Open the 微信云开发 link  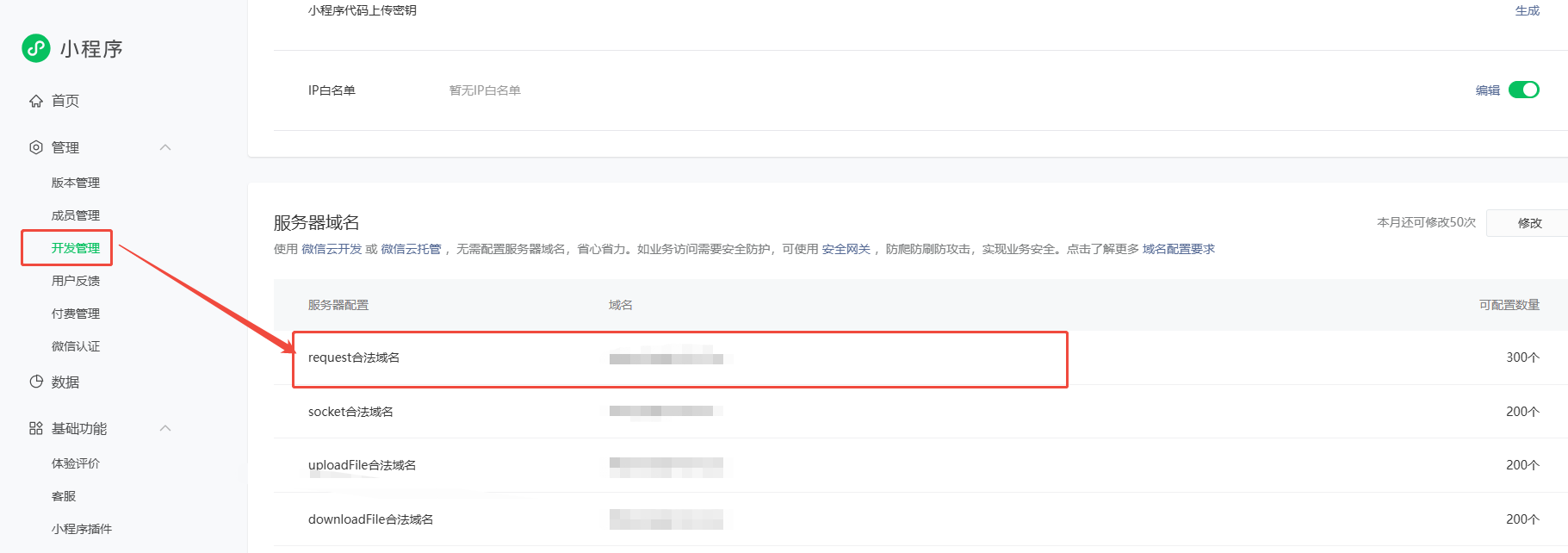(332, 249)
